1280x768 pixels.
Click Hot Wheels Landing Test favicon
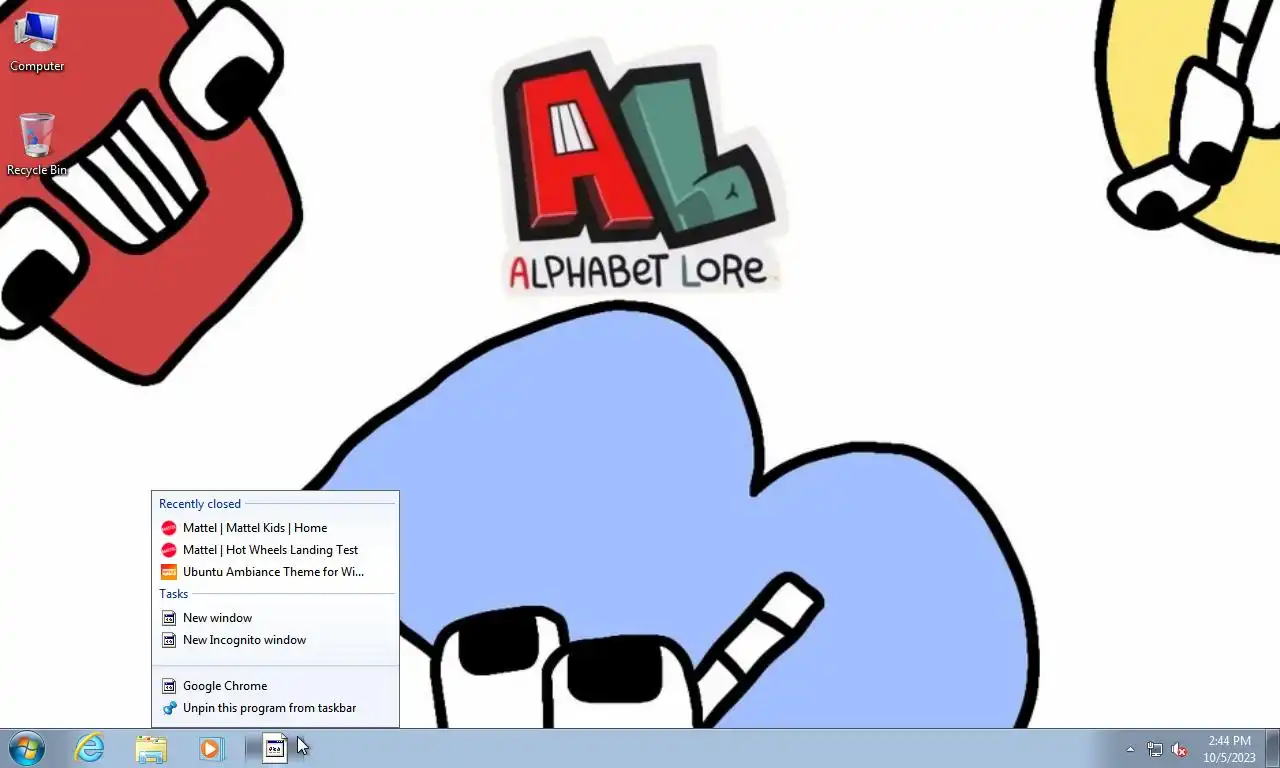[169, 550]
